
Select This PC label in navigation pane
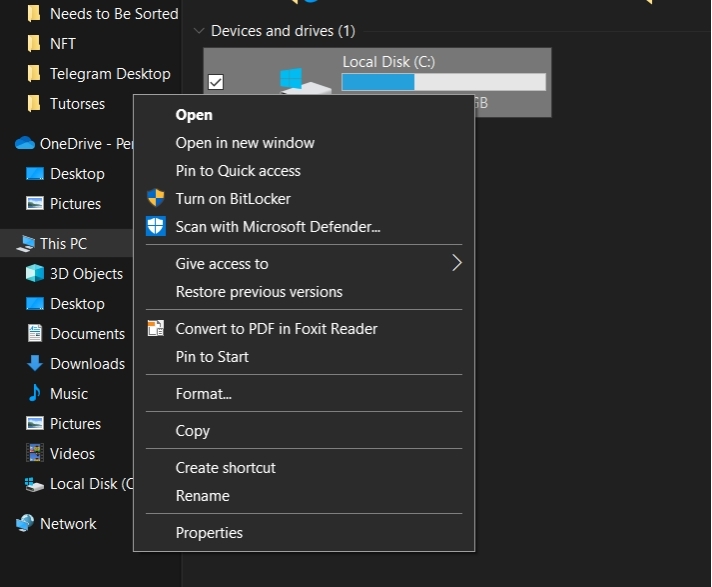[x=63, y=243]
